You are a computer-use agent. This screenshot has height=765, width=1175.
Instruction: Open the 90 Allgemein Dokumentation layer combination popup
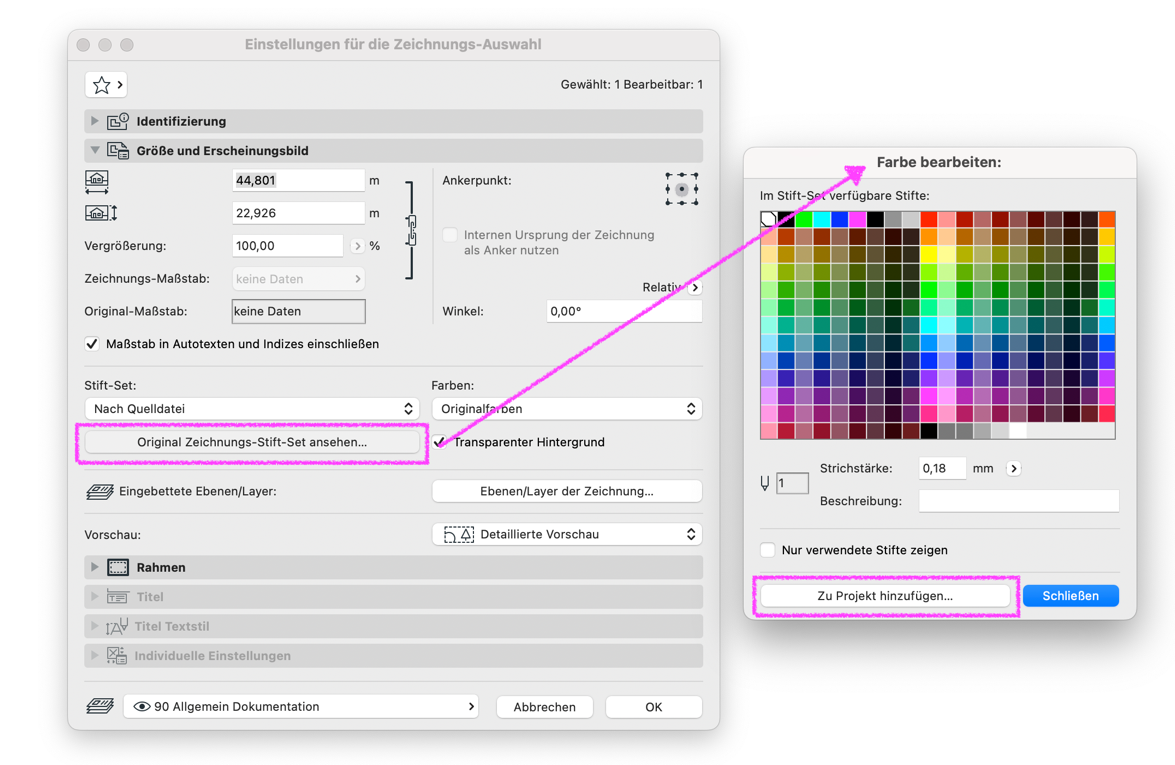[x=301, y=707]
